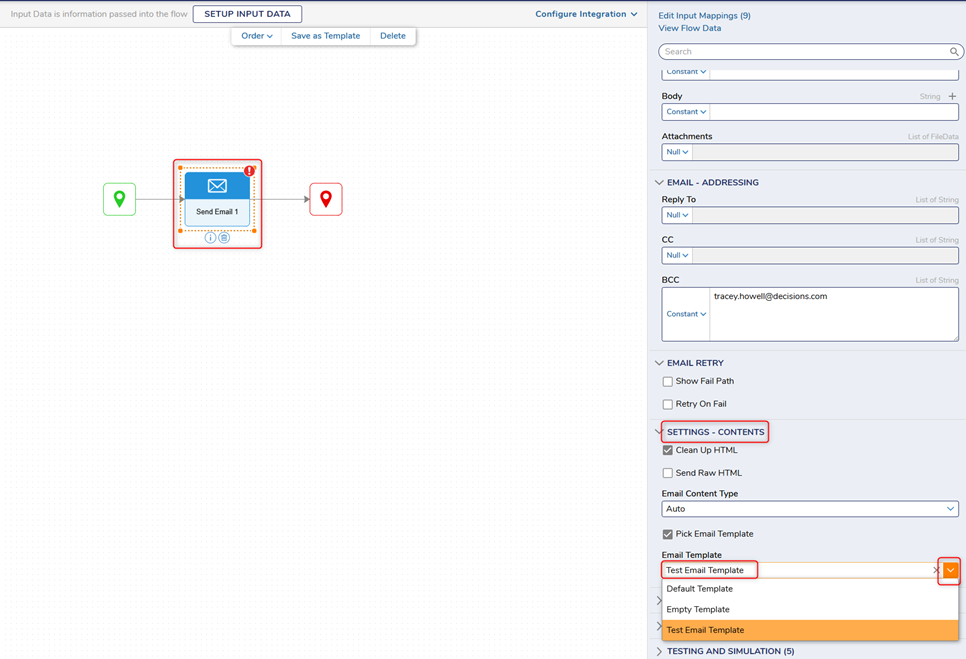Click the red error badge on Send Email

tap(249, 171)
